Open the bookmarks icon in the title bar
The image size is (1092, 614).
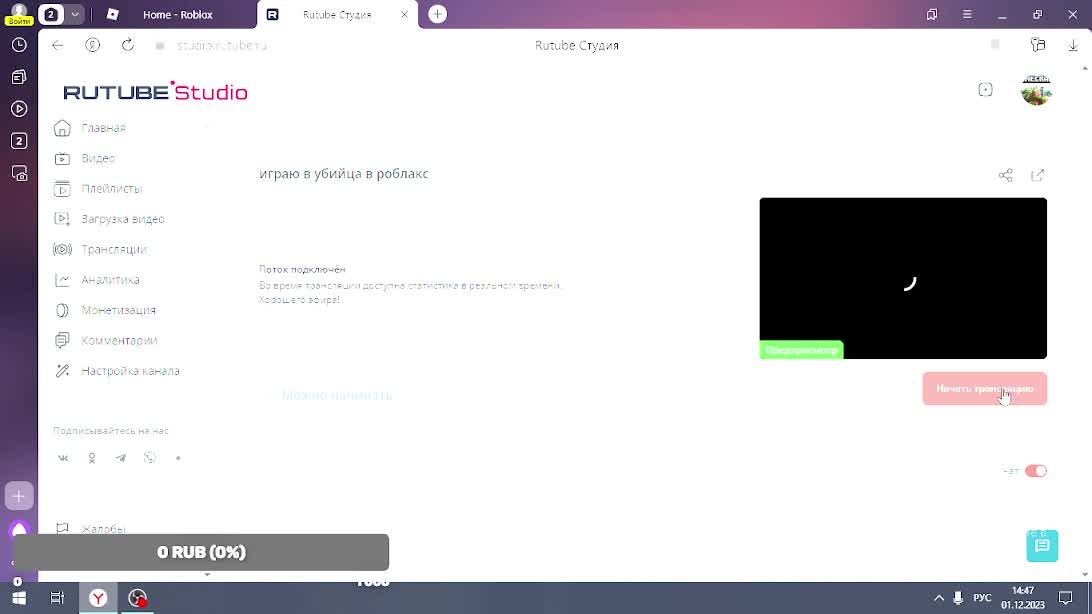(932, 15)
